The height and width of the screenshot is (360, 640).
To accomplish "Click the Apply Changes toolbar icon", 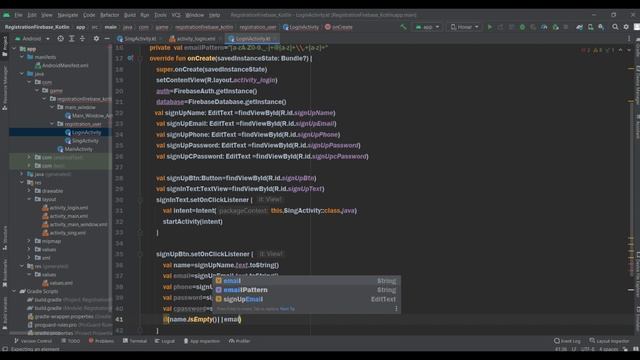I will [x=500, y=27].
